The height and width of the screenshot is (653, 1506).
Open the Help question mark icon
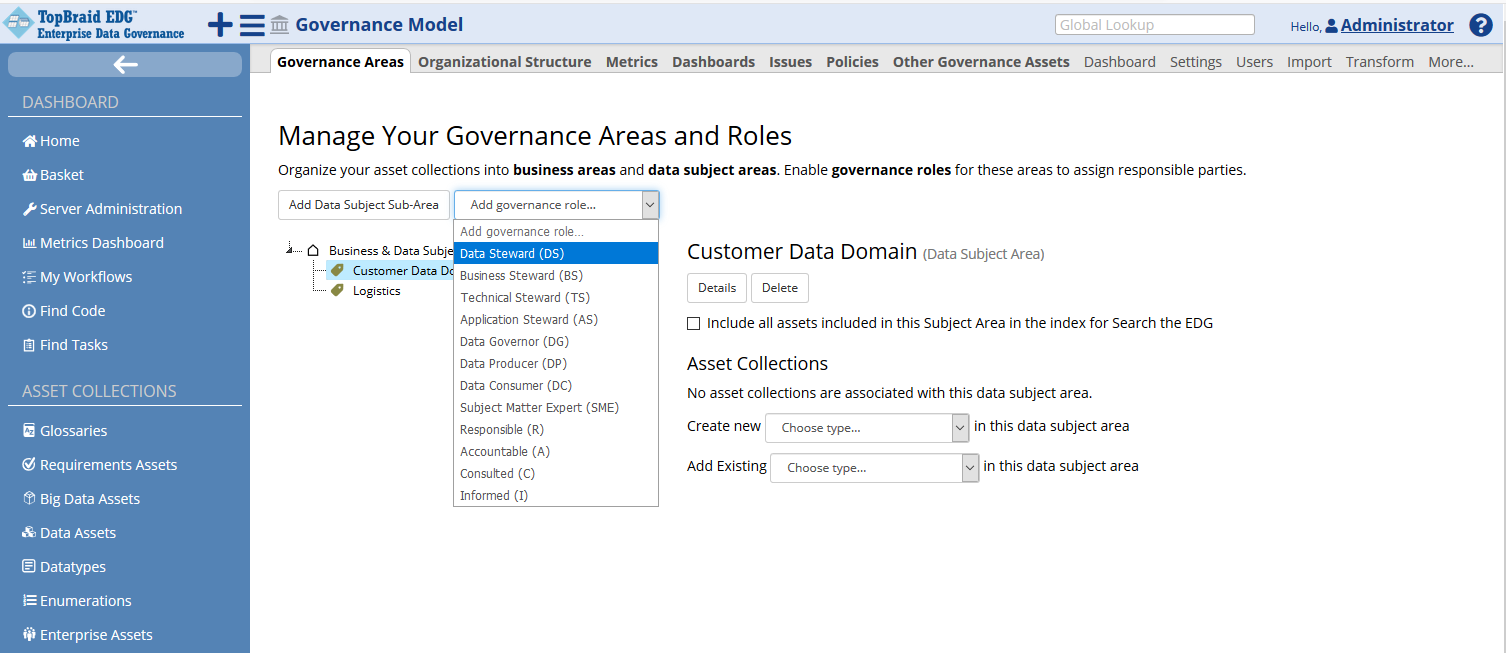tap(1481, 24)
